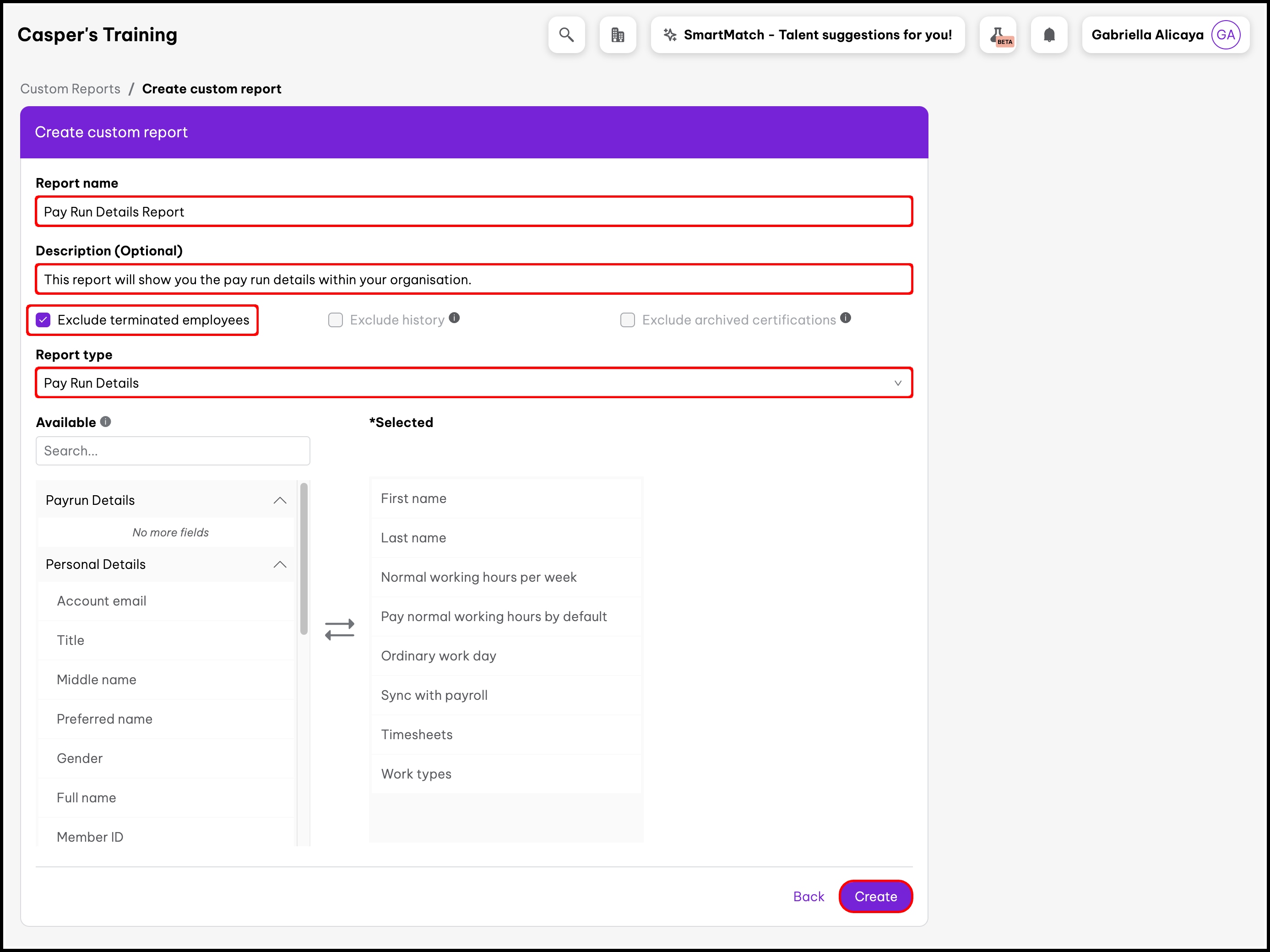The width and height of the screenshot is (1270, 952).
Task: Open the notifications bell
Action: coord(1048,35)
